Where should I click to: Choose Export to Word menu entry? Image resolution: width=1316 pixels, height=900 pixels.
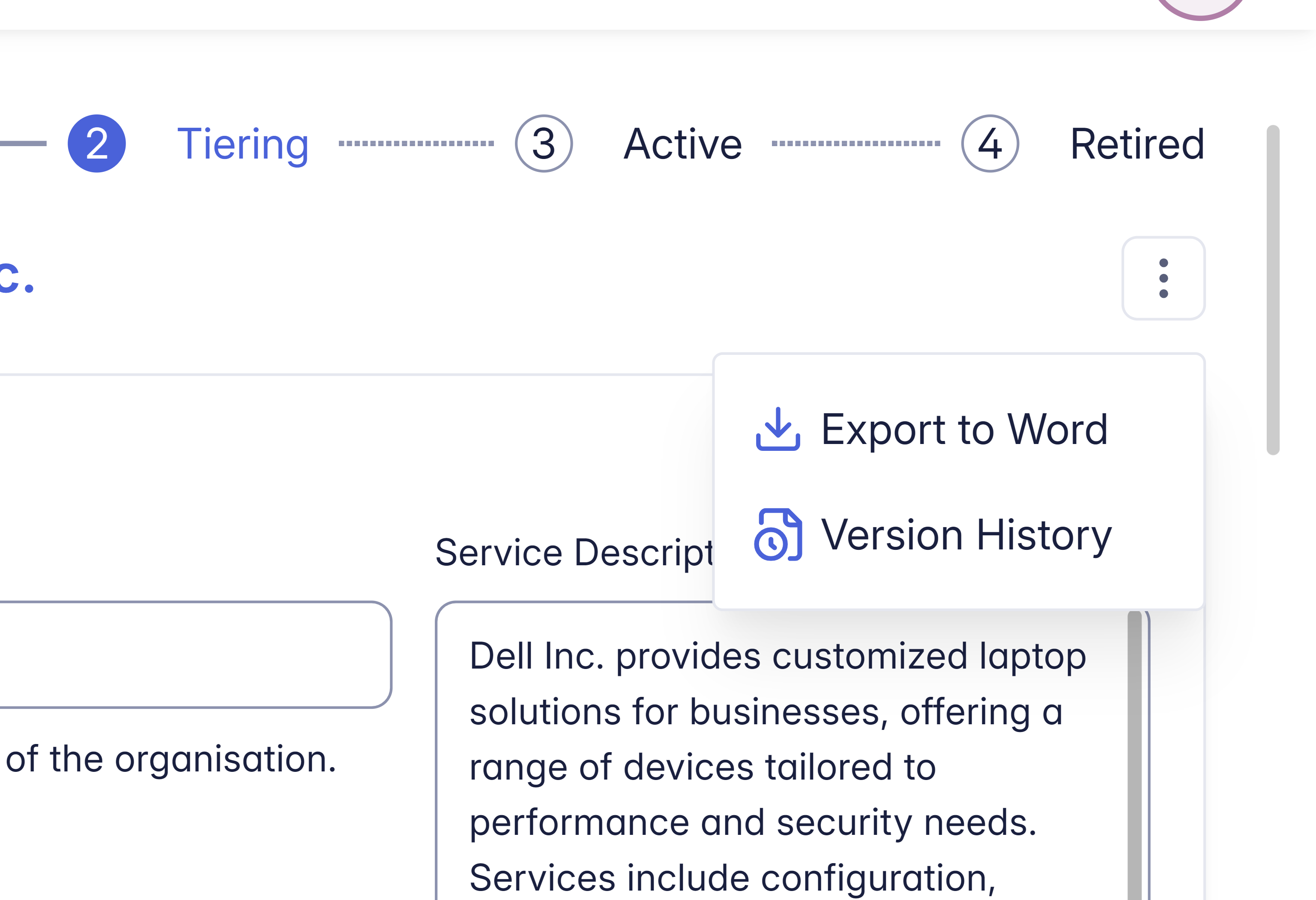pyautogui.click(x=964, y=429)
